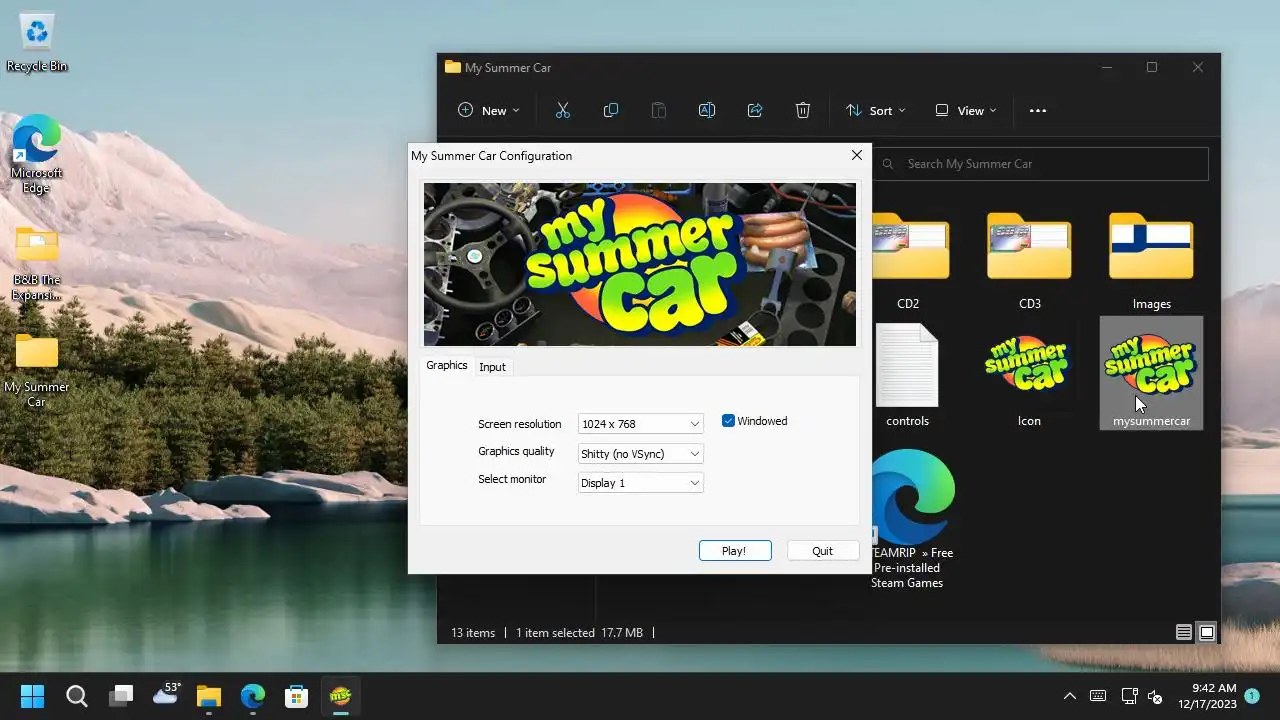1280x720 pixels.
Task: Open the See more ellipsis menu in Explorer
Action: [1038, 110]
